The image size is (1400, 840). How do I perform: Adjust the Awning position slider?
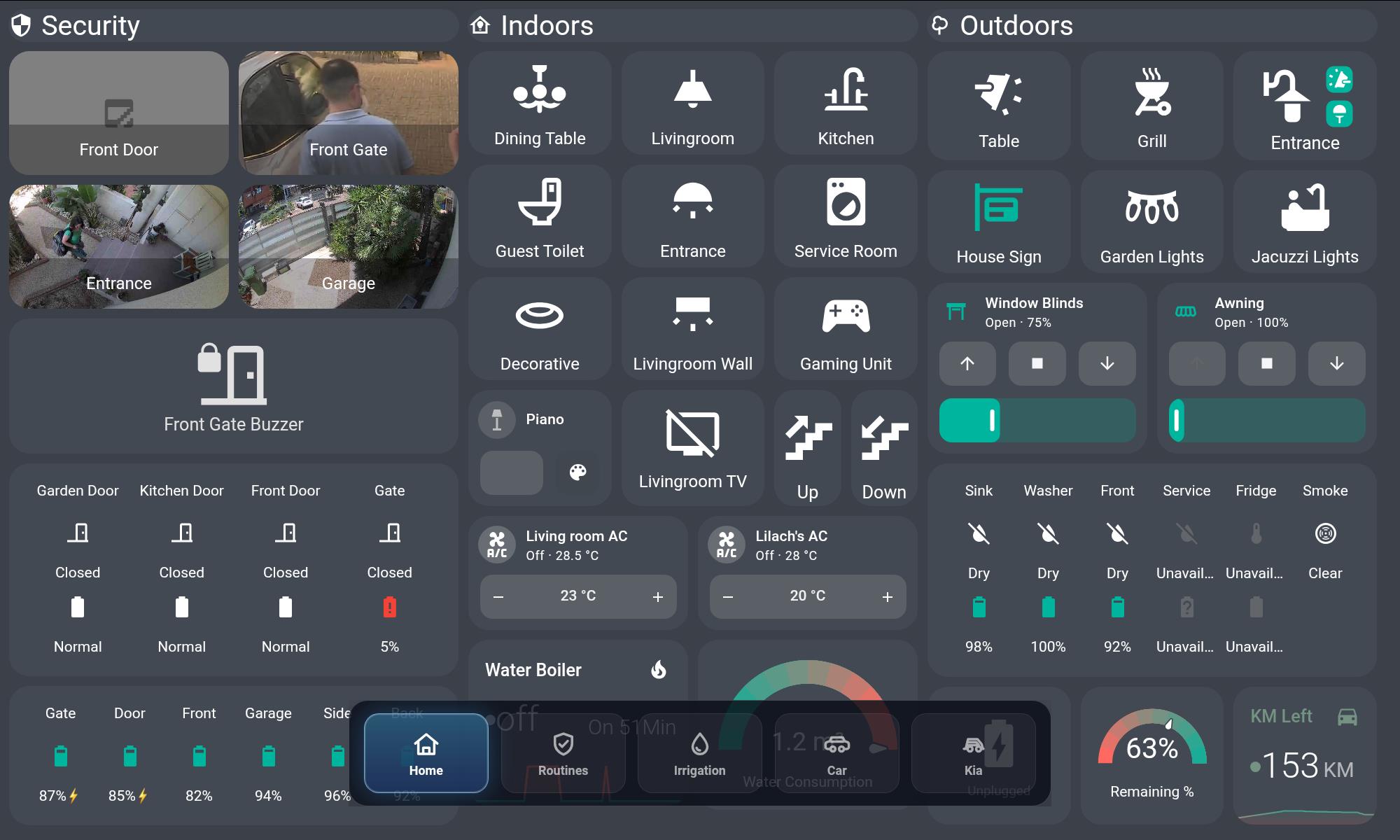tap(1267, 421)
